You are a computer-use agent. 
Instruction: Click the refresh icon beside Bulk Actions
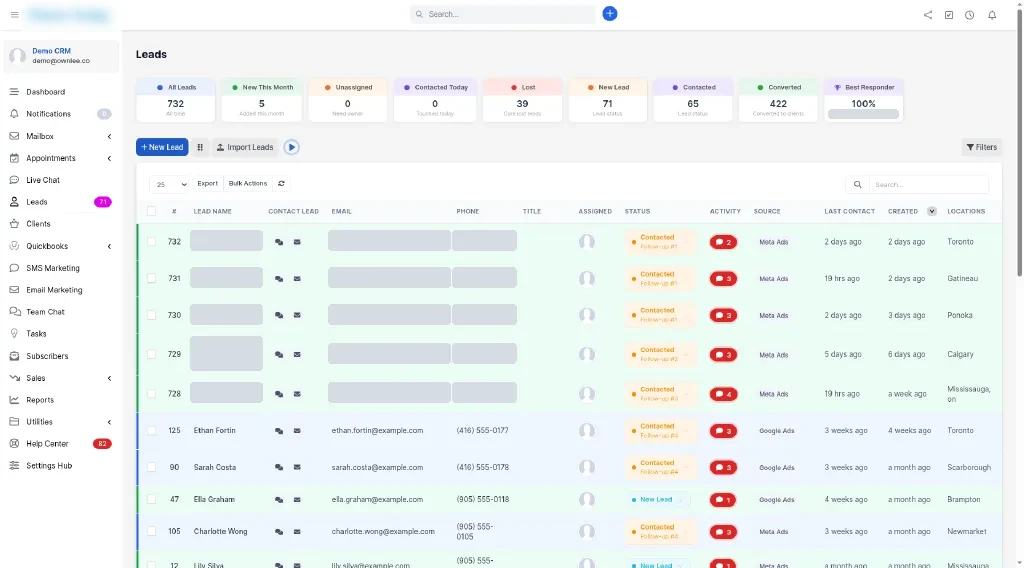(281, 183)
